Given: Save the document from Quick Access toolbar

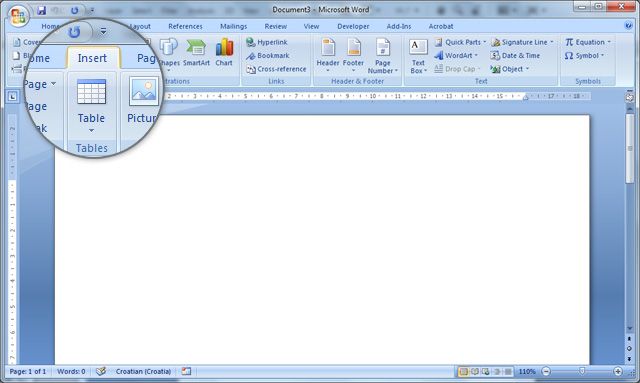Looking at the screenshot, I should point(41,11).
